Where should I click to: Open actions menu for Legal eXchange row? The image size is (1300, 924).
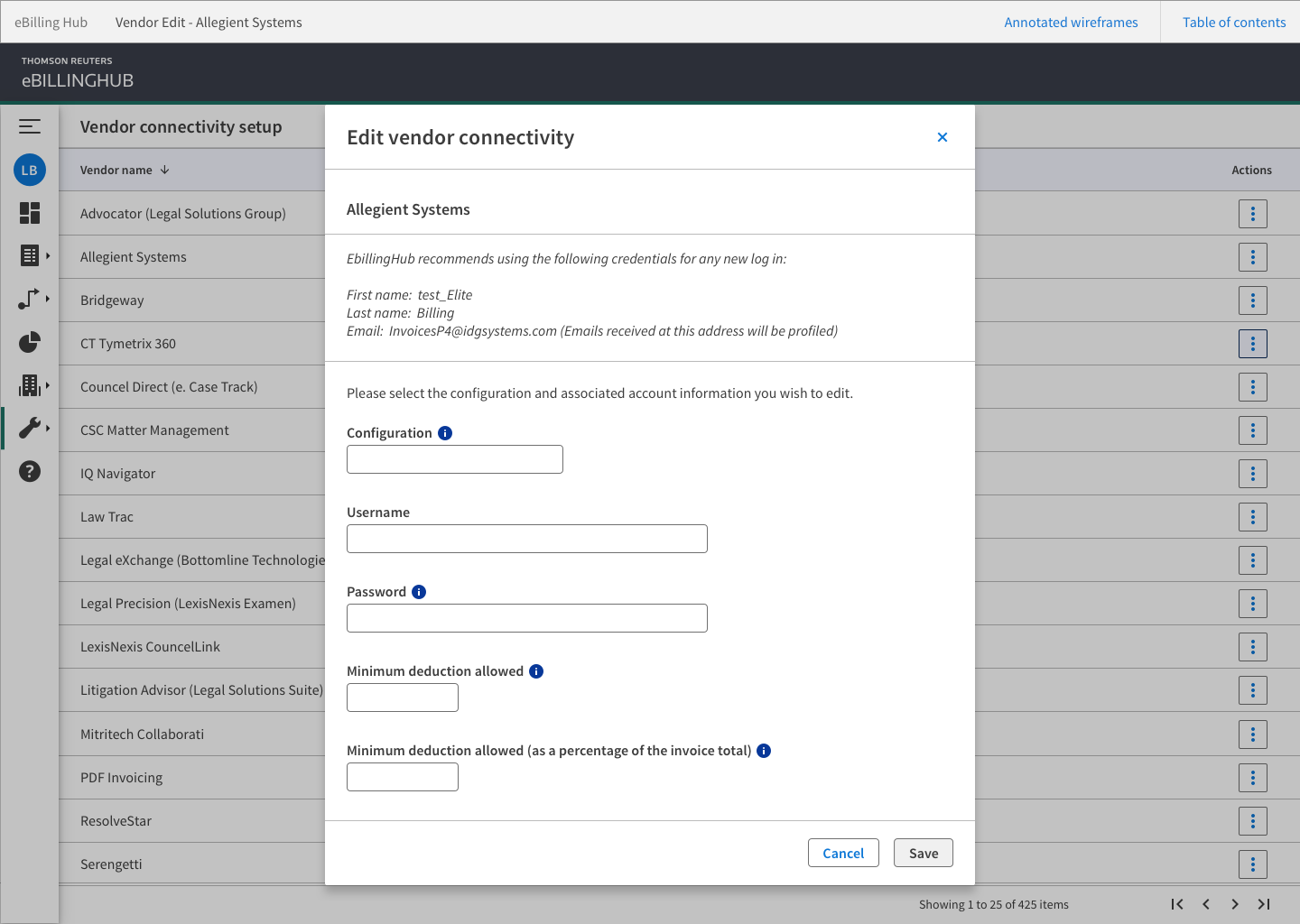(1253, 560)
